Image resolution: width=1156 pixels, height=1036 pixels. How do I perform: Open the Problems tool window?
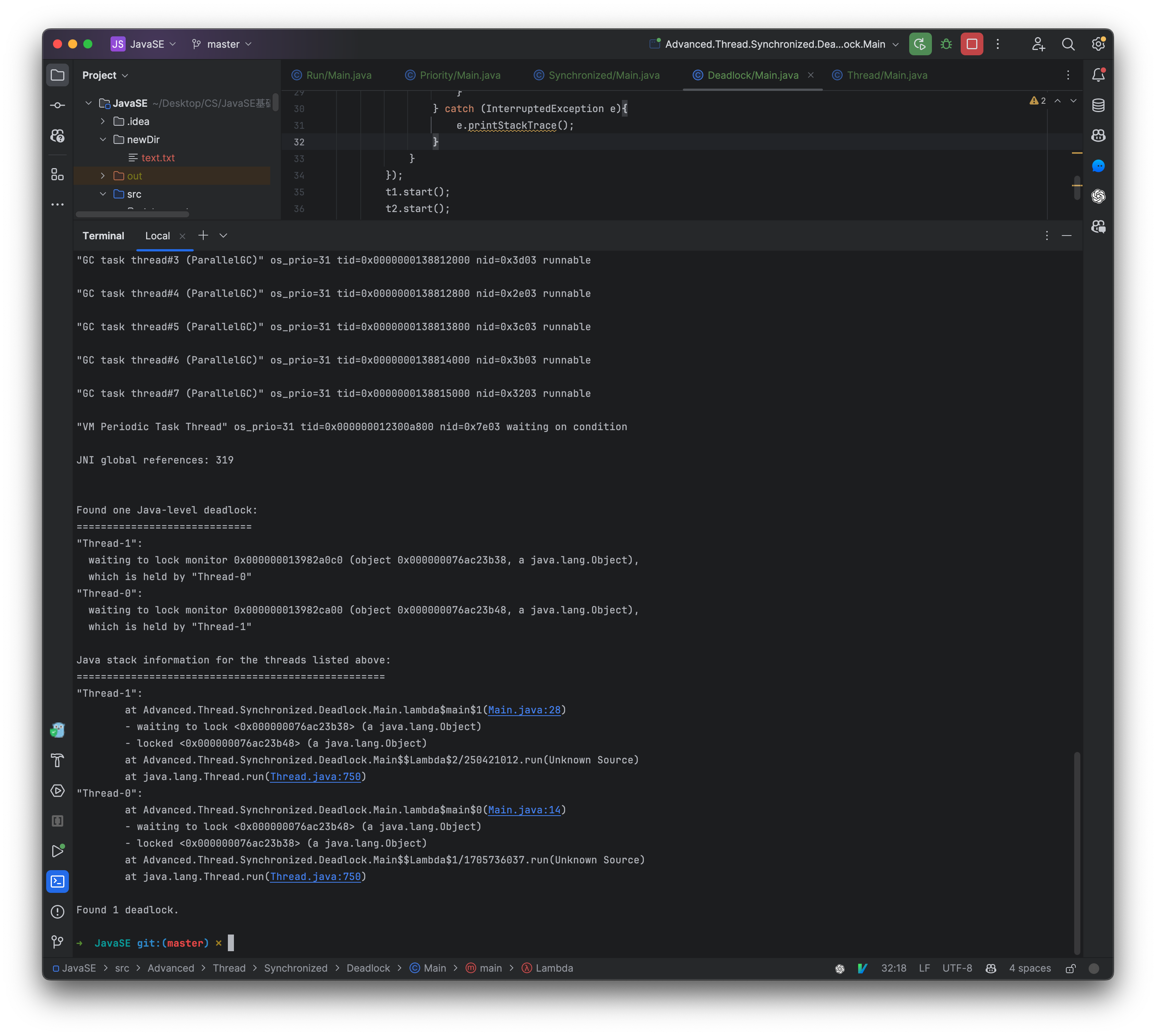click(58, 912)
